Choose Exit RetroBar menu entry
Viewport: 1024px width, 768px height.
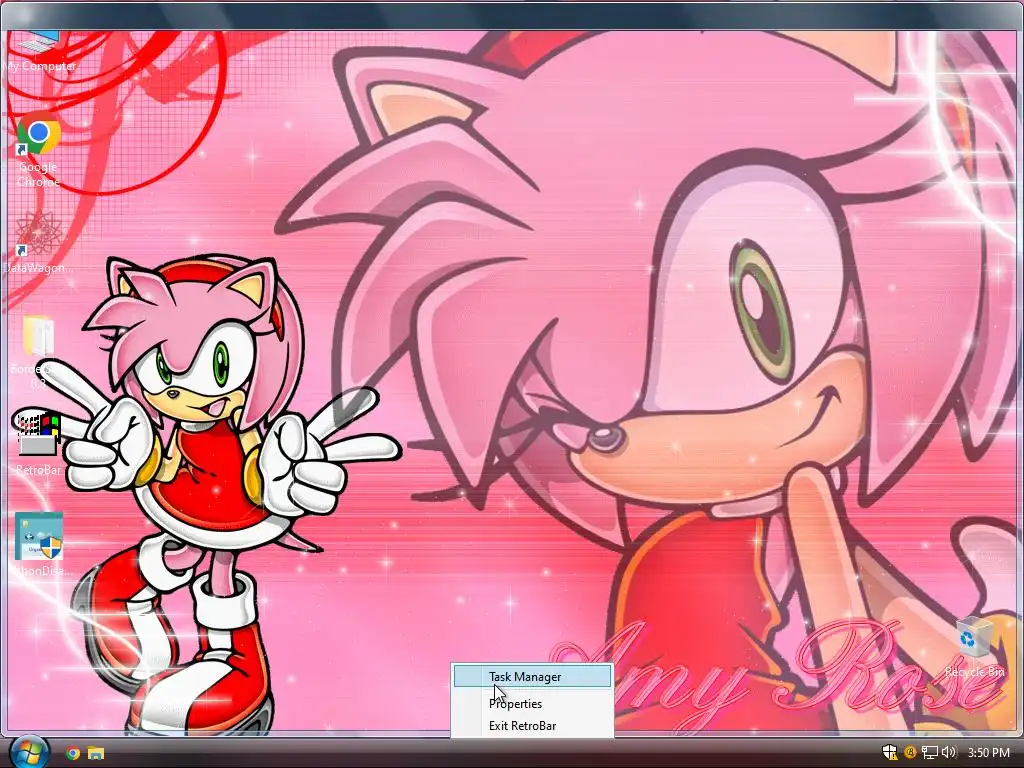532,726
